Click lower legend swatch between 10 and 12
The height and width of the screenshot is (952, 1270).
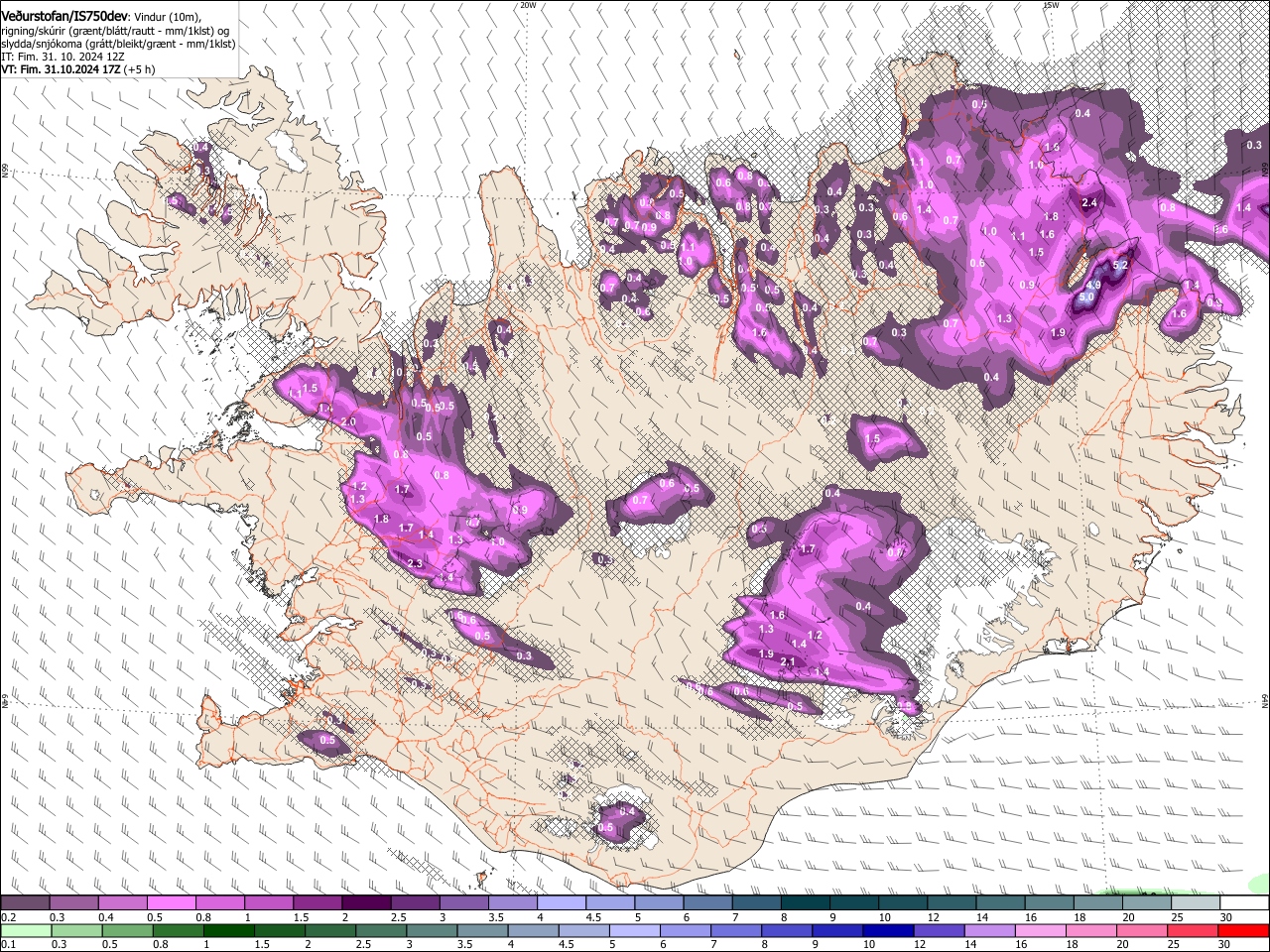click(x=888, y=931)
